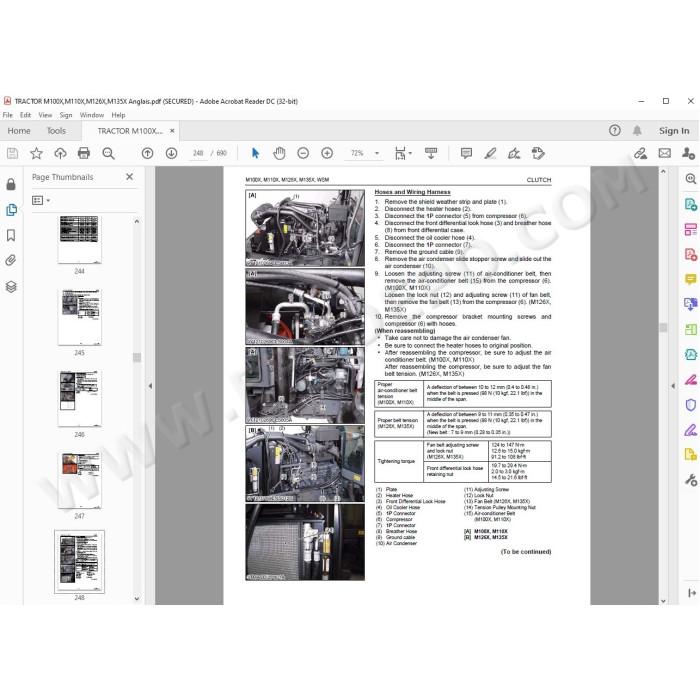This screenshot has width=700, height=700.
Task: Go to the next page arrow
Action: (x=171, y=154)
